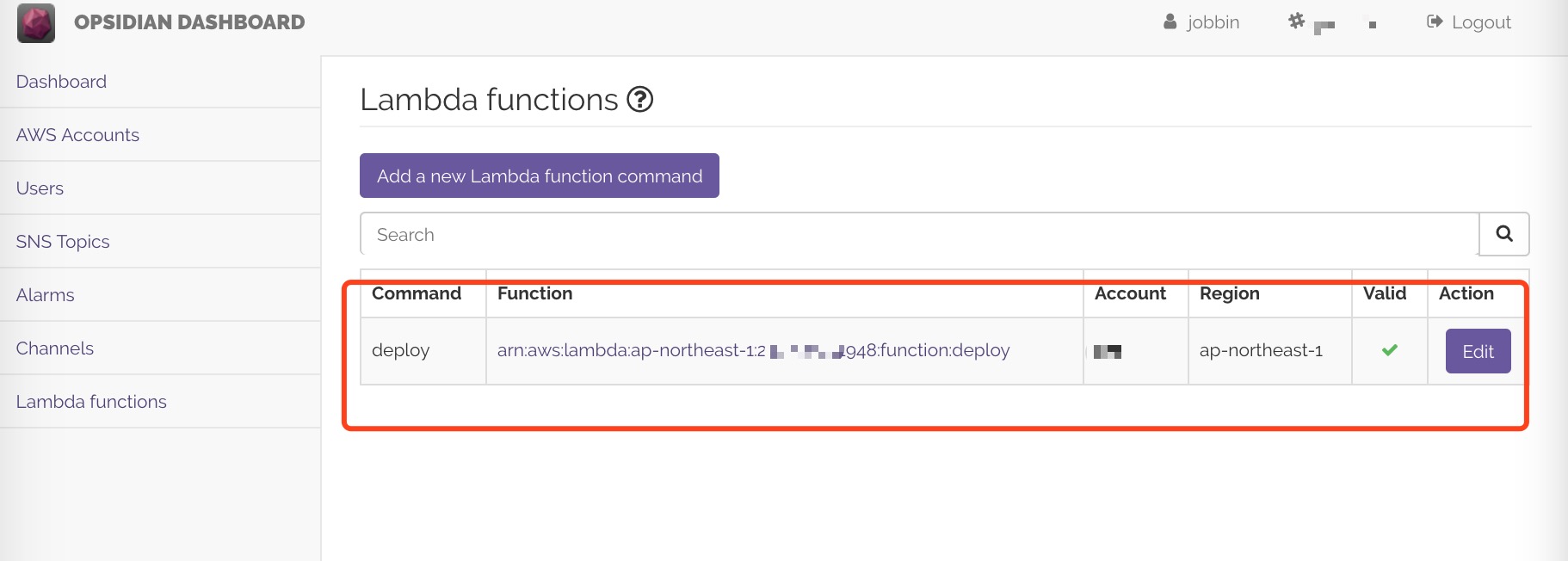Open the Dashboard sidebar item

tap(61, 82)
